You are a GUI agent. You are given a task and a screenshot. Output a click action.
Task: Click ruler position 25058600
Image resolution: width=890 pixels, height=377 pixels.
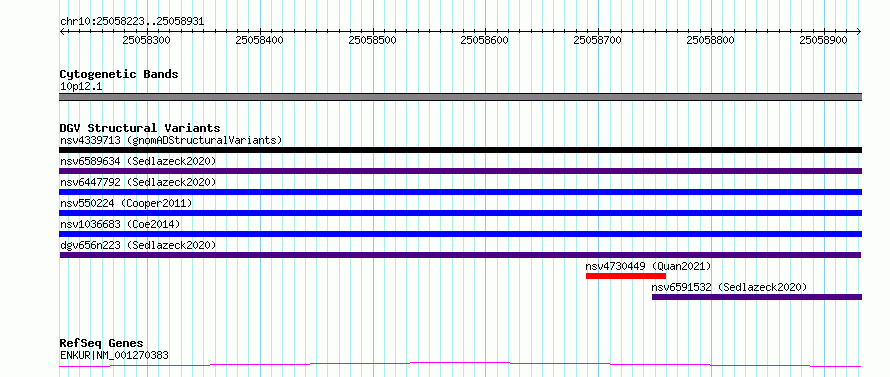click(x=485, y=40)
